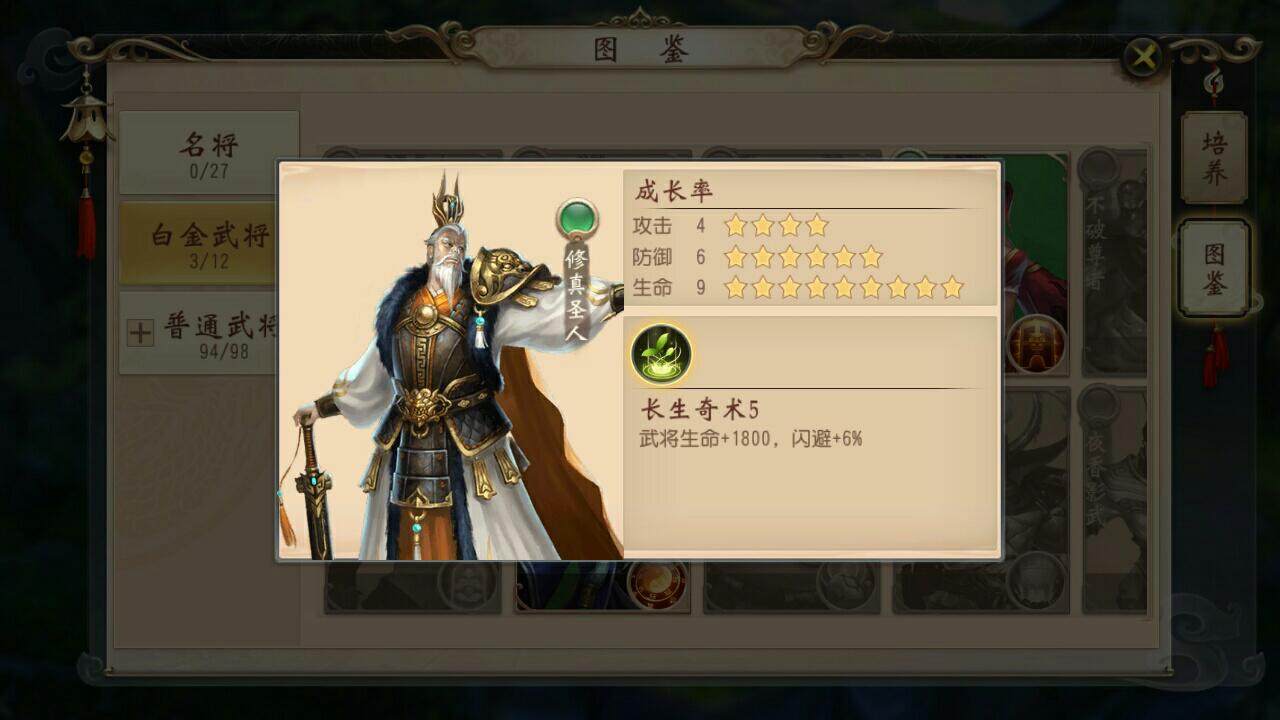Click the 长生奇术5 skill name
This screenshot has height=720, width=1280.
point(700,409)
